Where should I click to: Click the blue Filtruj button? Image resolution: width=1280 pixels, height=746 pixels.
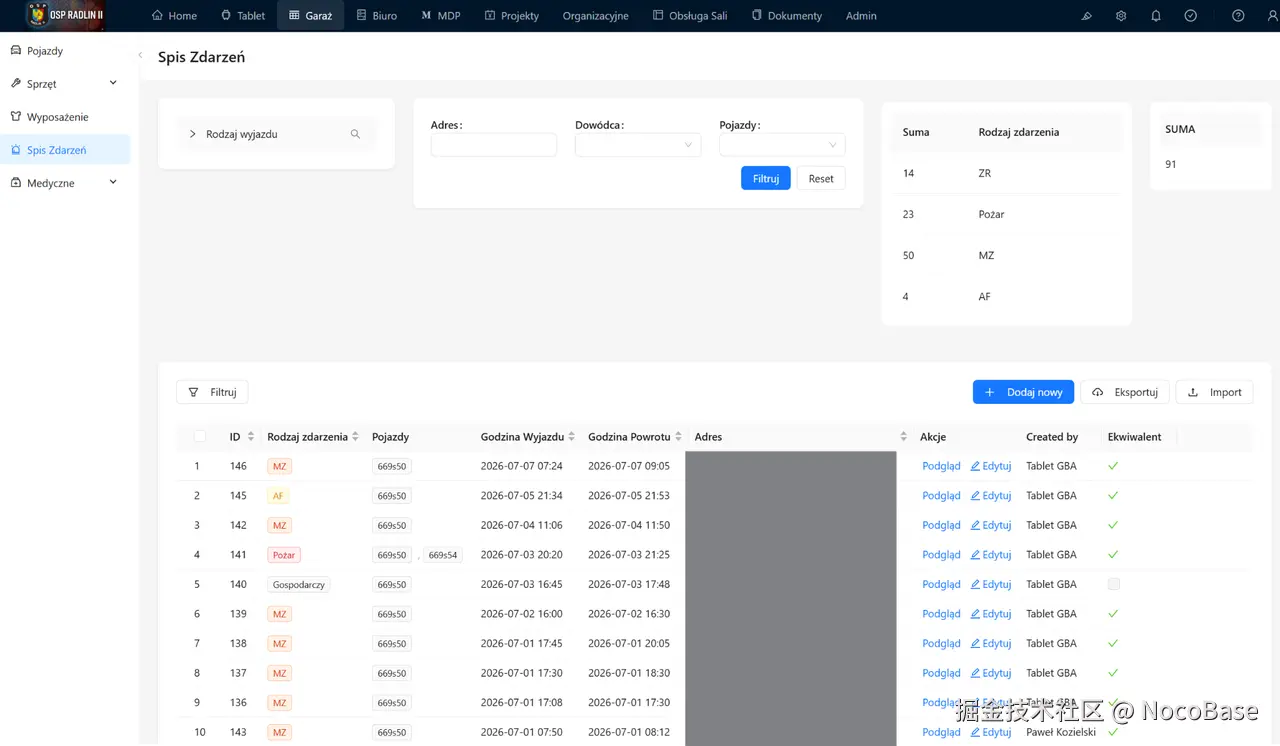(x=766, y=178)
